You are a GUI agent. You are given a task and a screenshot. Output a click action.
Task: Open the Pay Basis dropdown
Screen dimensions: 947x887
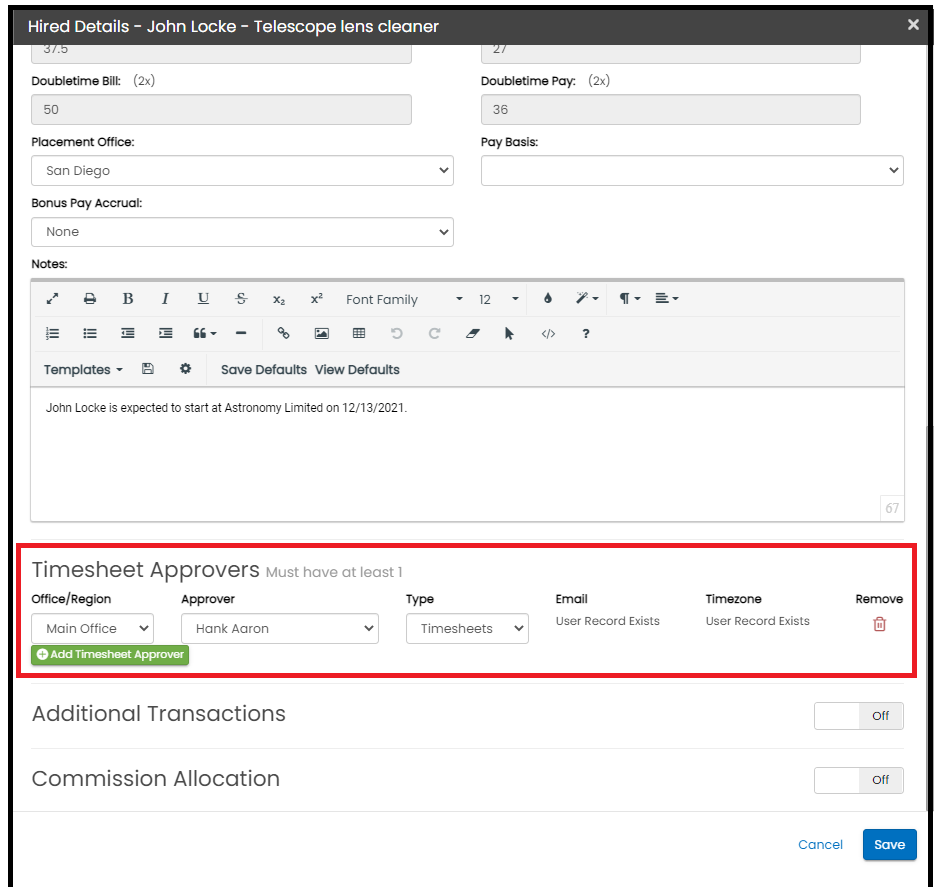click(x=692, y=170)
